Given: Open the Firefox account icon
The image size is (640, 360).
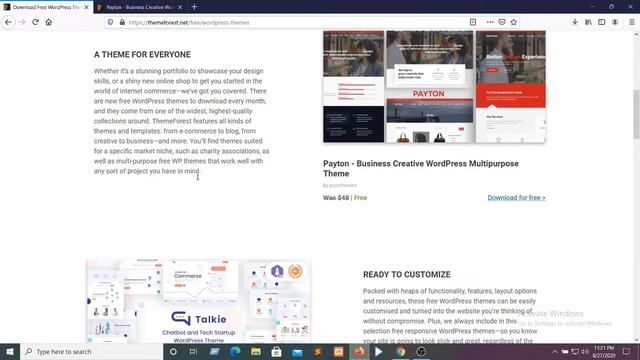Looking at the screenshot, I should point(615,22).
